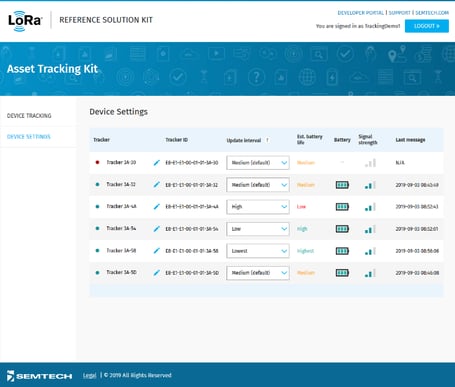This screenshot has width=455, height=387.
Task: Click the Signal strength column header
Action: (x=368, y=139)
